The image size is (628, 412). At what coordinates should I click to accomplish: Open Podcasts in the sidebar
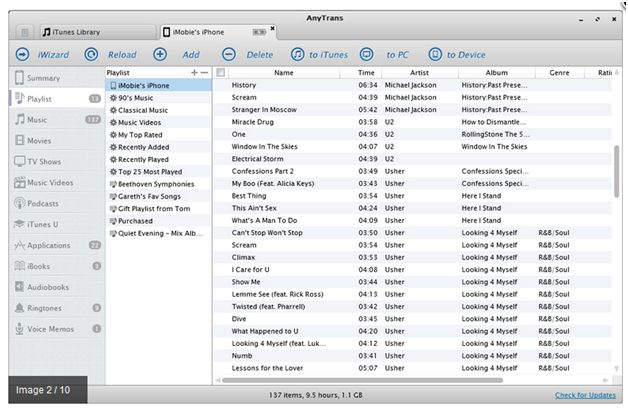coord(56,203)
